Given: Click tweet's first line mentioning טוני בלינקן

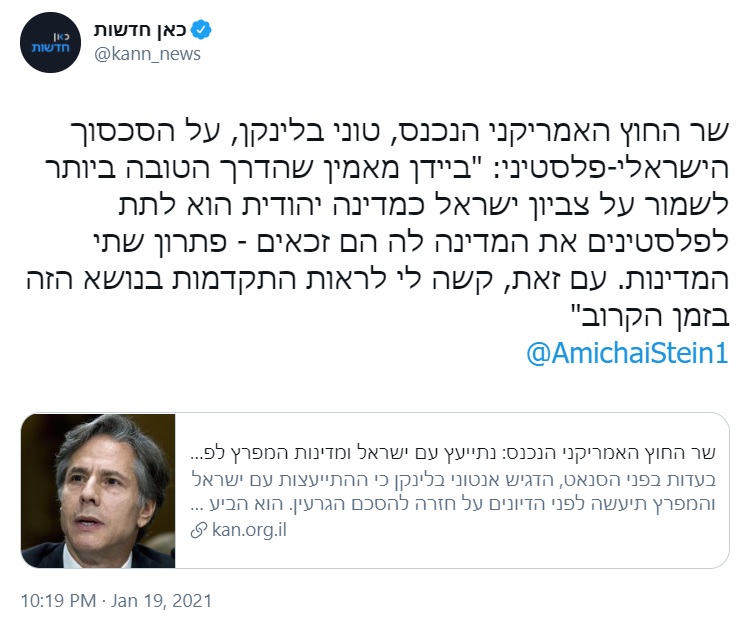Looking at the screenshot, I should click(399, 131).
